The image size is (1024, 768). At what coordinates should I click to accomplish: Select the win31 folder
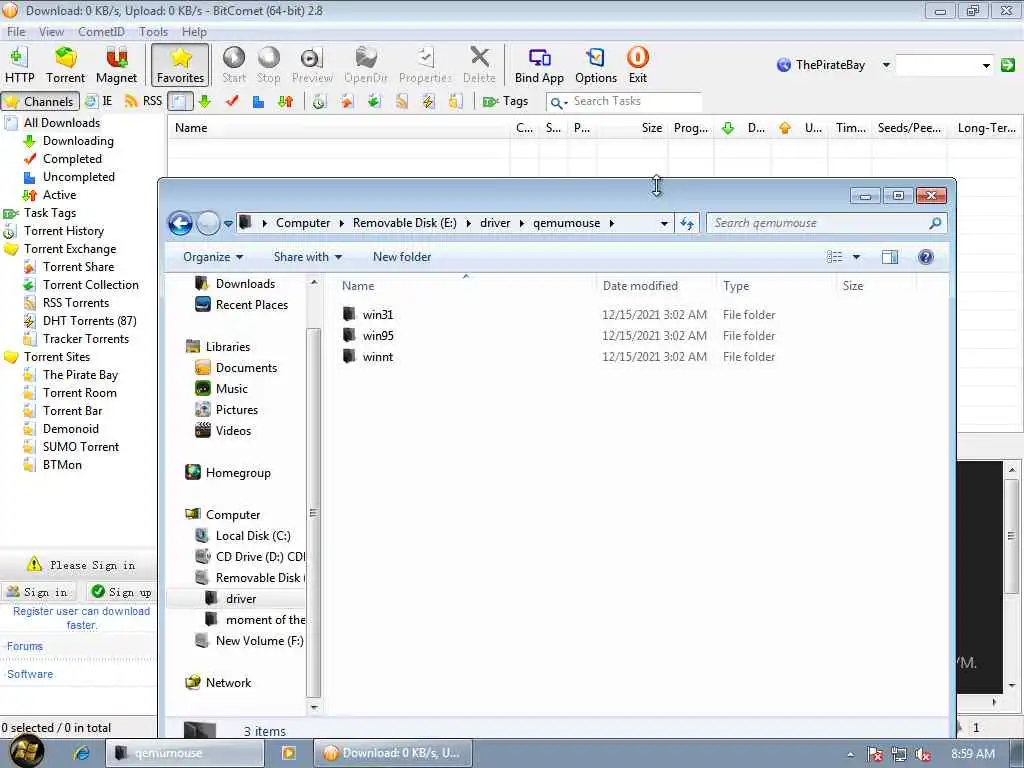[377, 315]
